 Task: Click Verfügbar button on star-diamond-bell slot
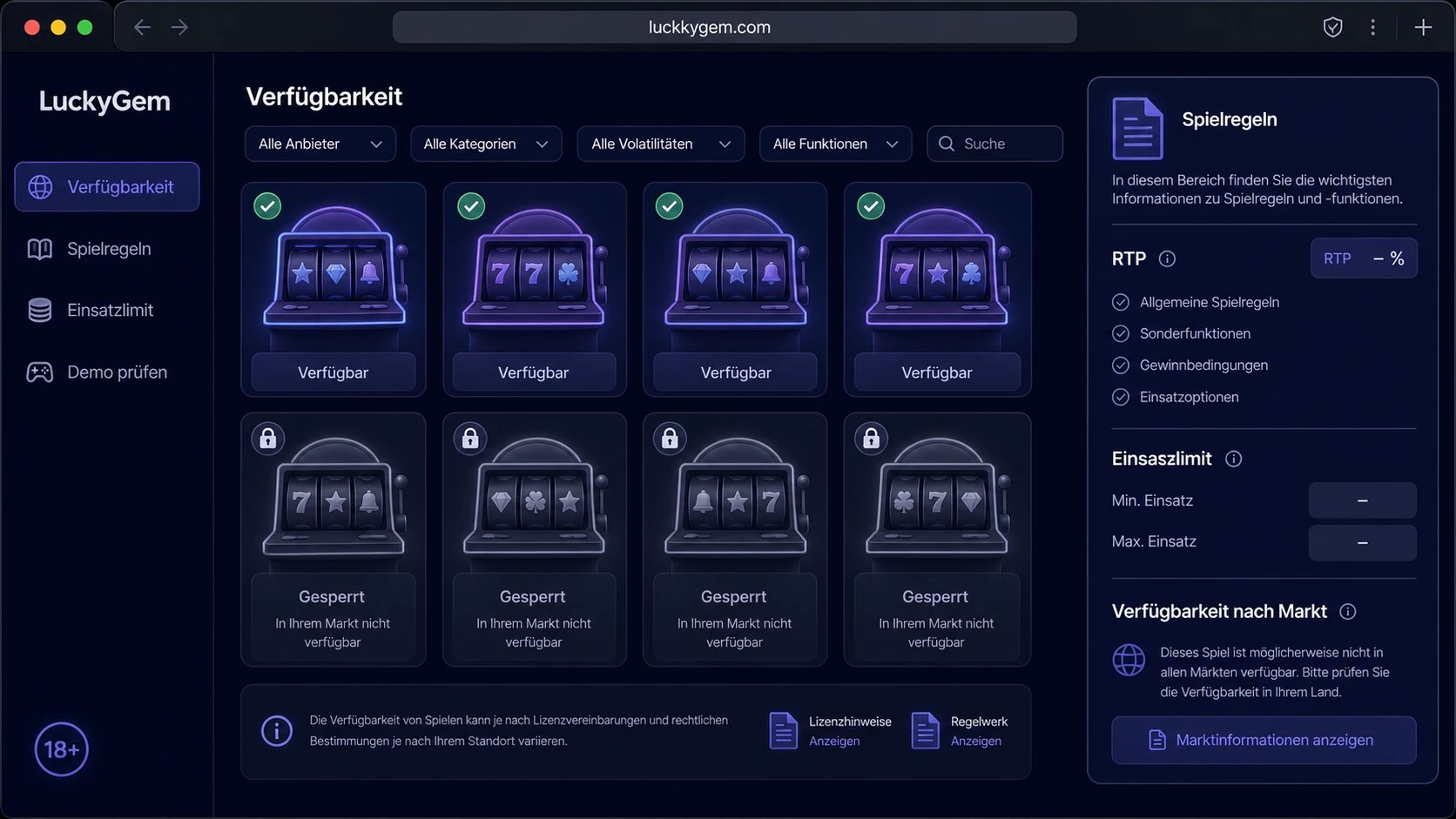334,373
